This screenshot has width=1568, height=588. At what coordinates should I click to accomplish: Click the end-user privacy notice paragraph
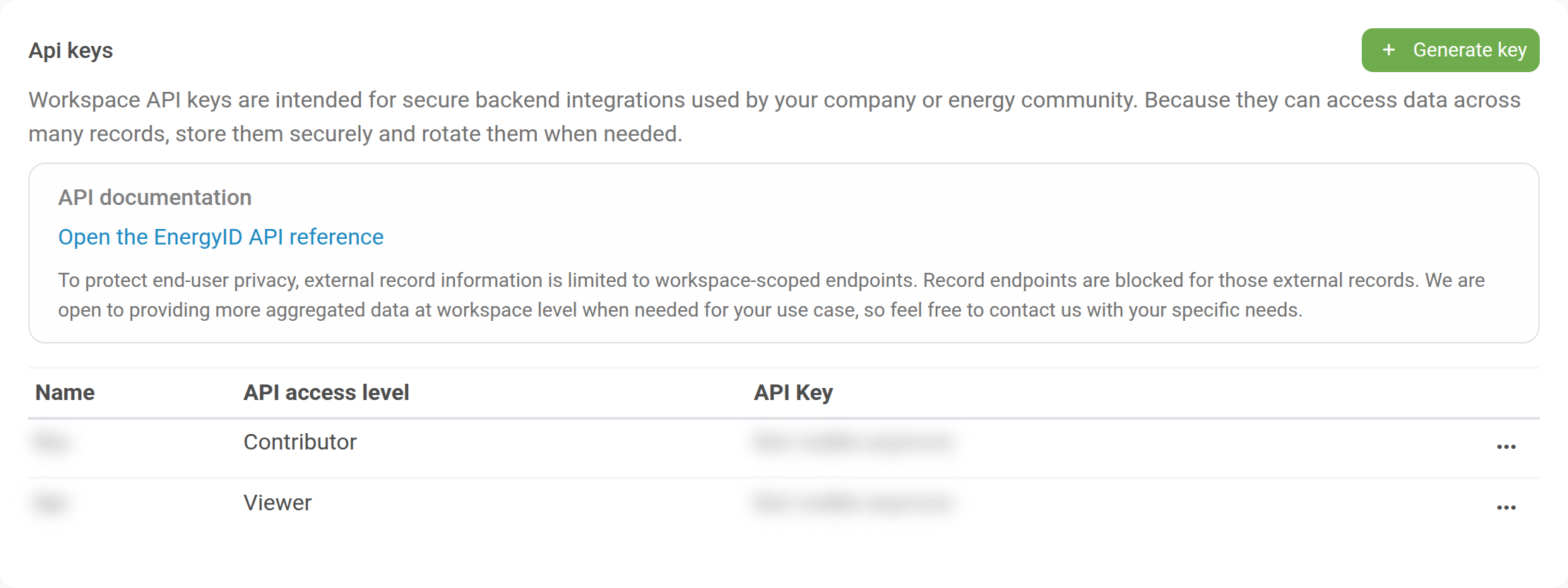(771, 295)
